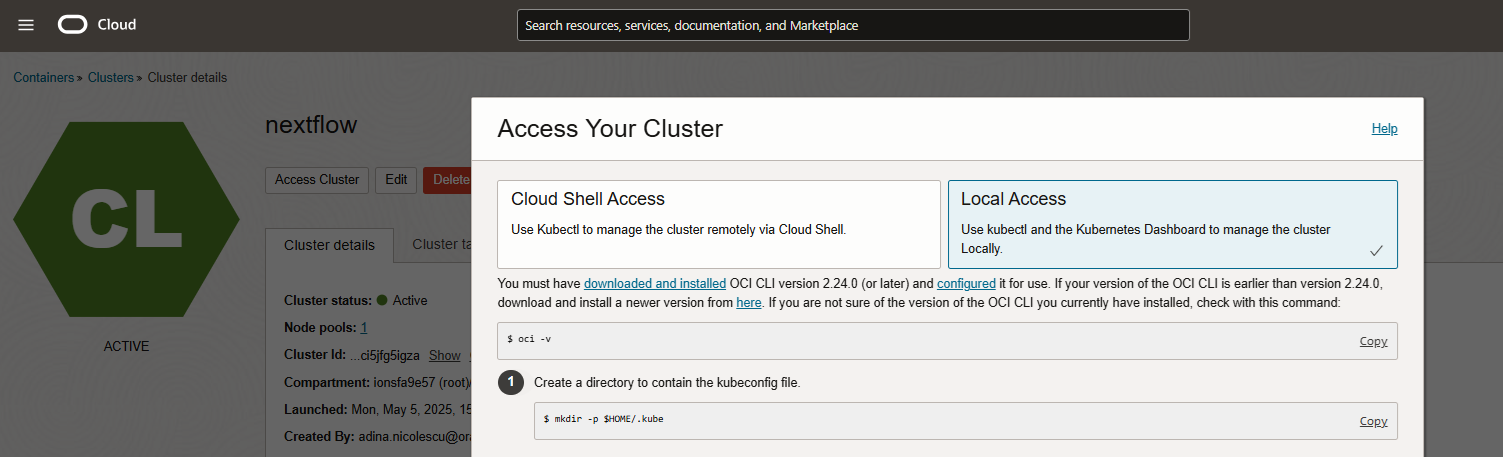Show the full Cluster Id
This screenshot has height=457, width=1503.
445,355
